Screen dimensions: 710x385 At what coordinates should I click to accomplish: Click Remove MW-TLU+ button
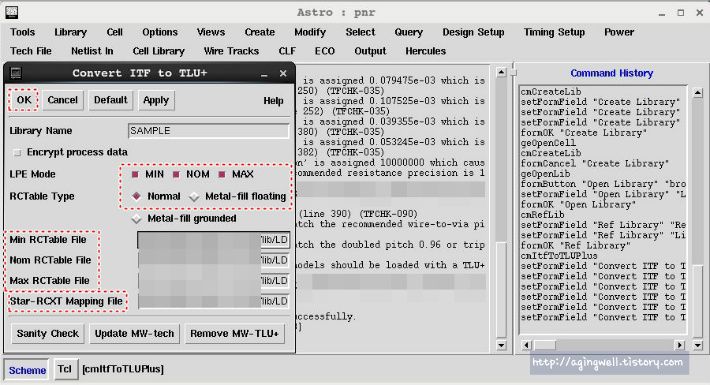[x=235, y=334]
